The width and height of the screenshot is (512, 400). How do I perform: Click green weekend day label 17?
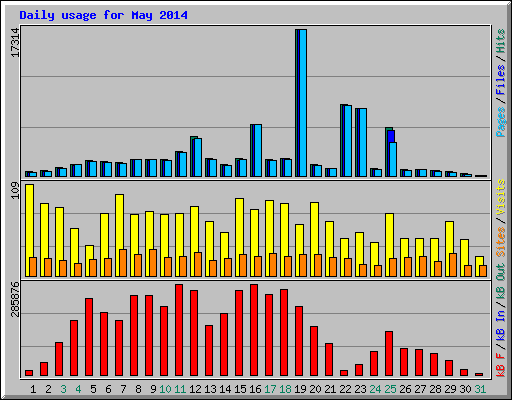click(270, 389)
